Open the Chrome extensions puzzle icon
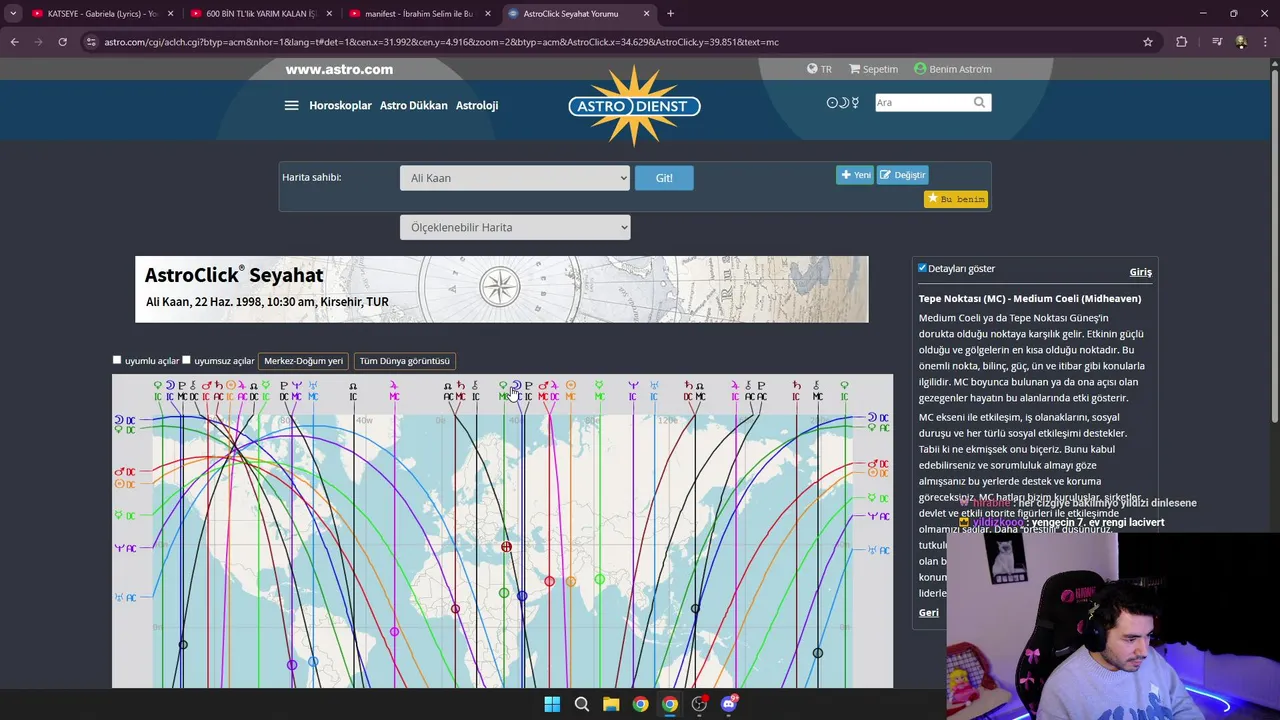This screenshot has width=1280, height=720. (x=1182, y=42)
